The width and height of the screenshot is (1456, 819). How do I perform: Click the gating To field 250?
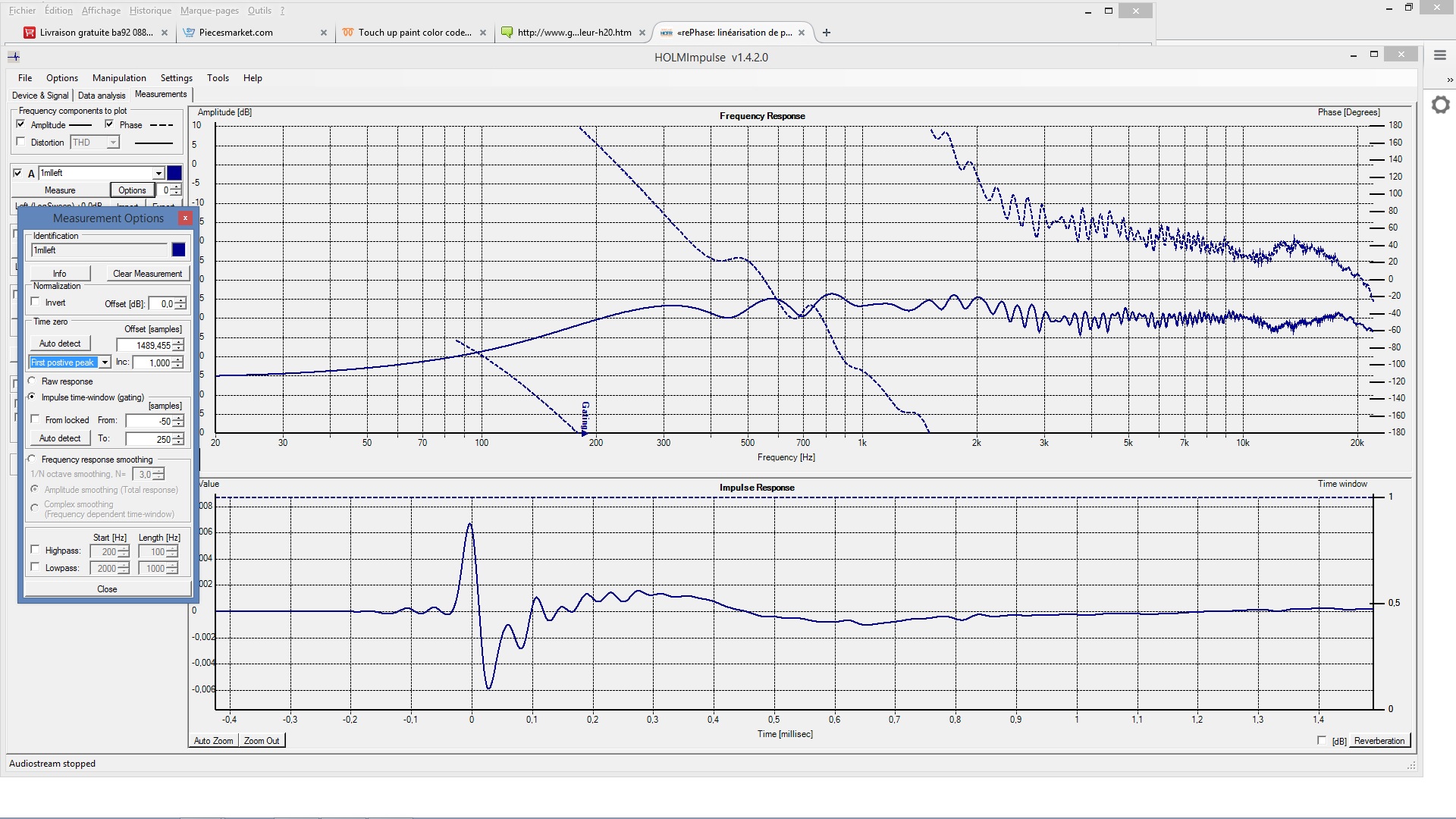(x=149, y=439)
